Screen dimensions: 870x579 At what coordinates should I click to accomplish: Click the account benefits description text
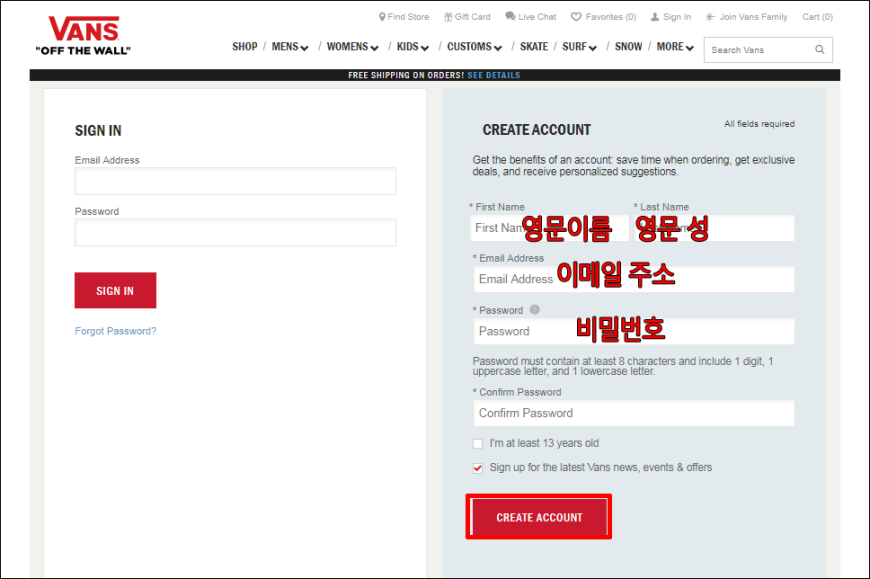click(633, 166)
